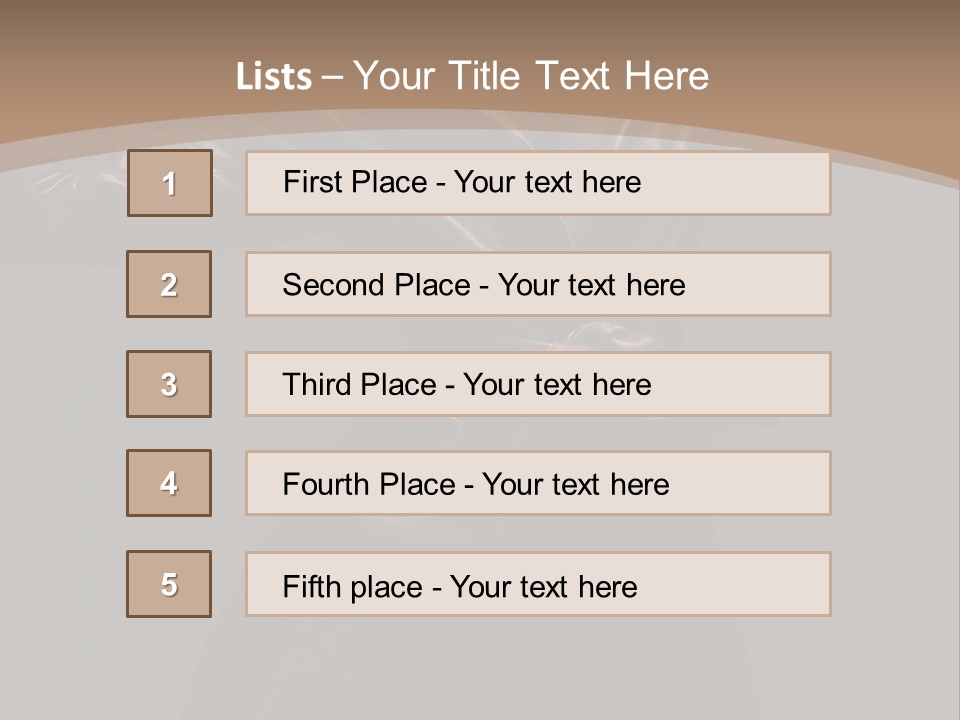Select the number 2 box
This screenshot has height=720, width=960.
click(169, 284)
